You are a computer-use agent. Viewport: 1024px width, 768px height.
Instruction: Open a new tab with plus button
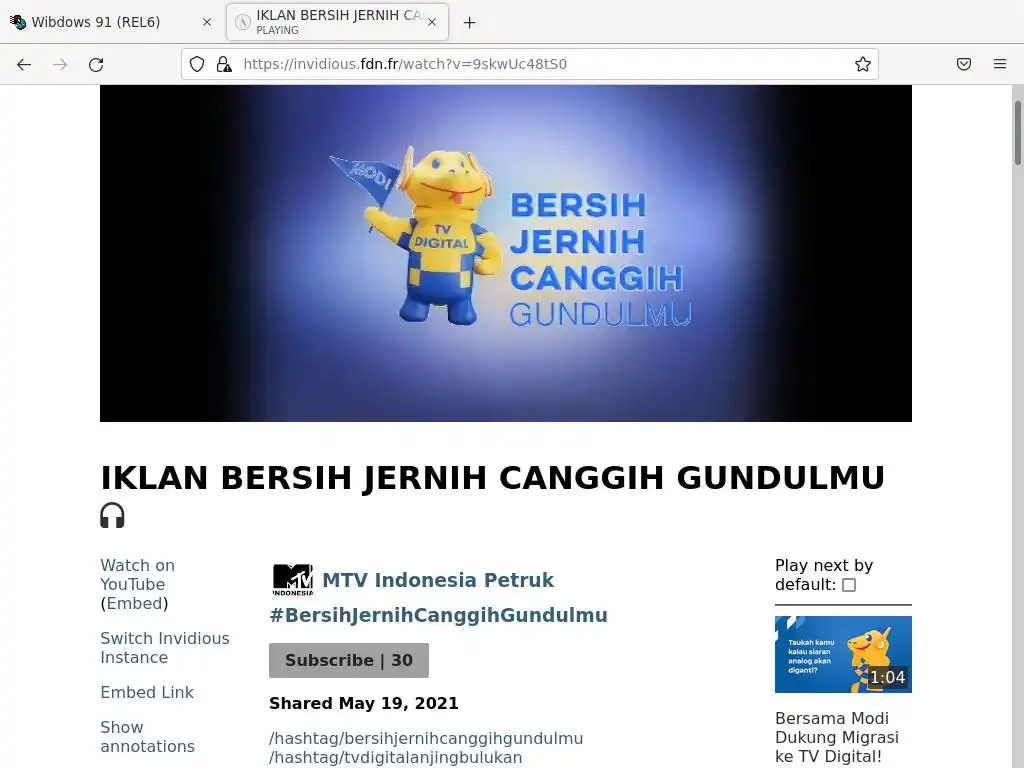pos(470,23)
